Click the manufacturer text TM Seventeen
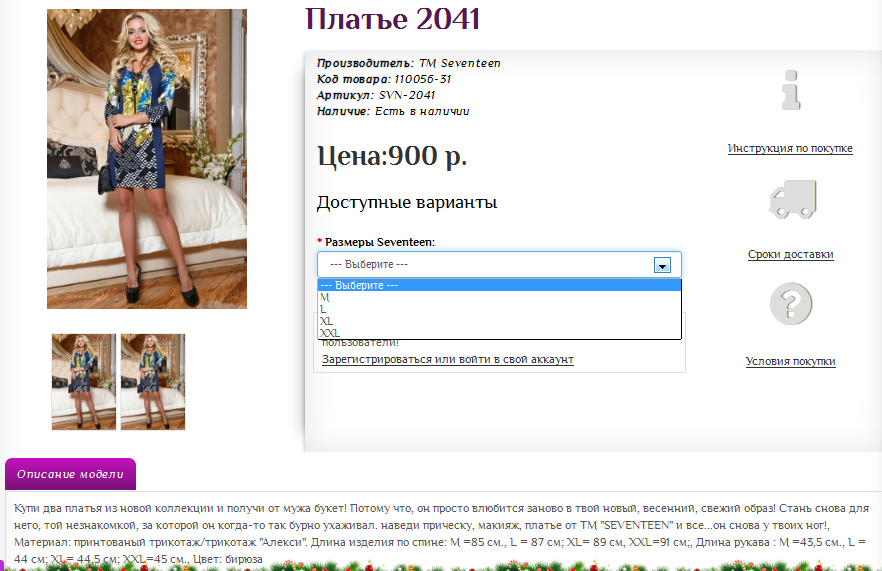This screenshot has height=571, width=882. point(460,64)
